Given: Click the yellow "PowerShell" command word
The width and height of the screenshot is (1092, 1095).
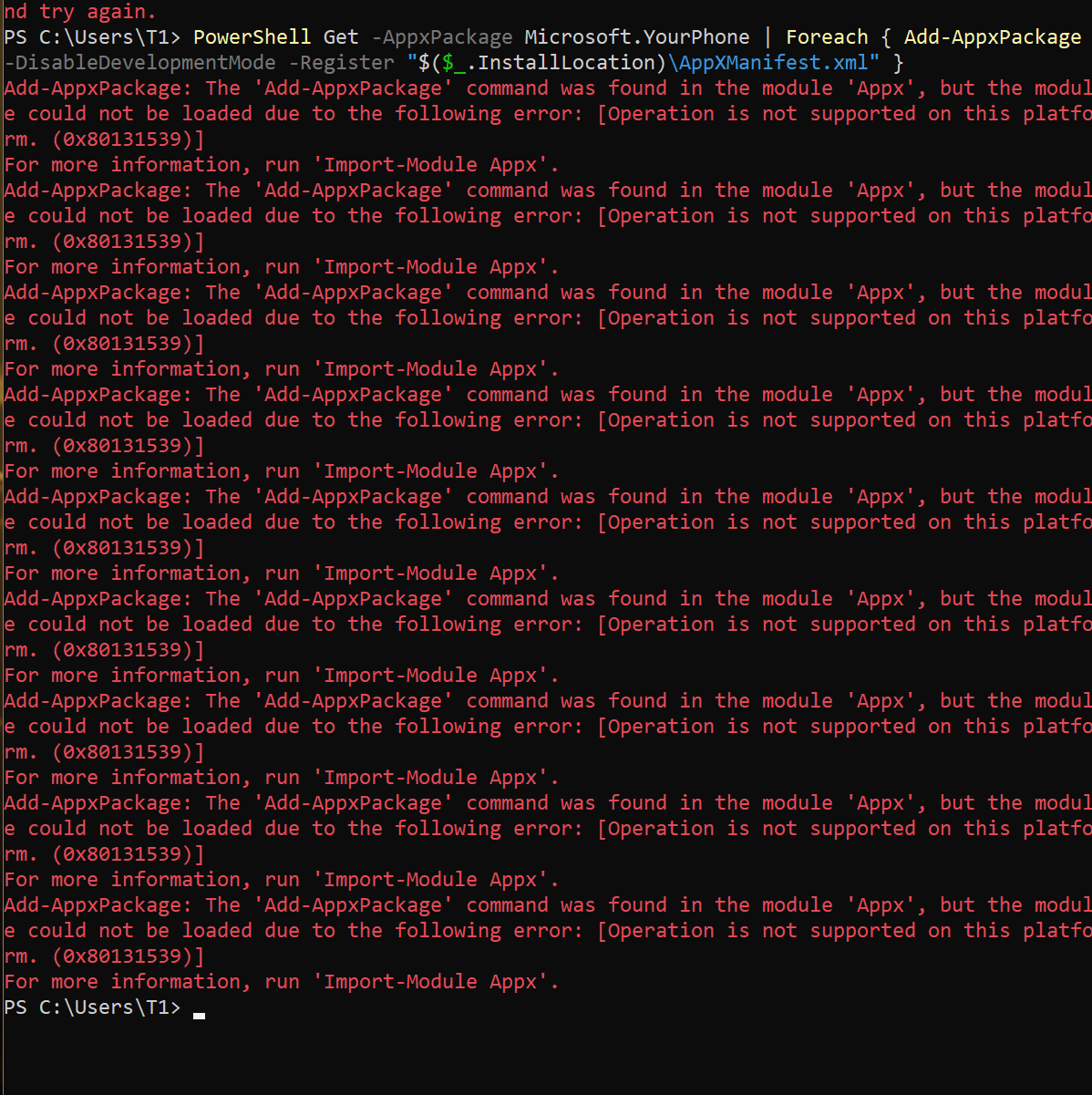Looking at the screenshot, I should [252, 37].
